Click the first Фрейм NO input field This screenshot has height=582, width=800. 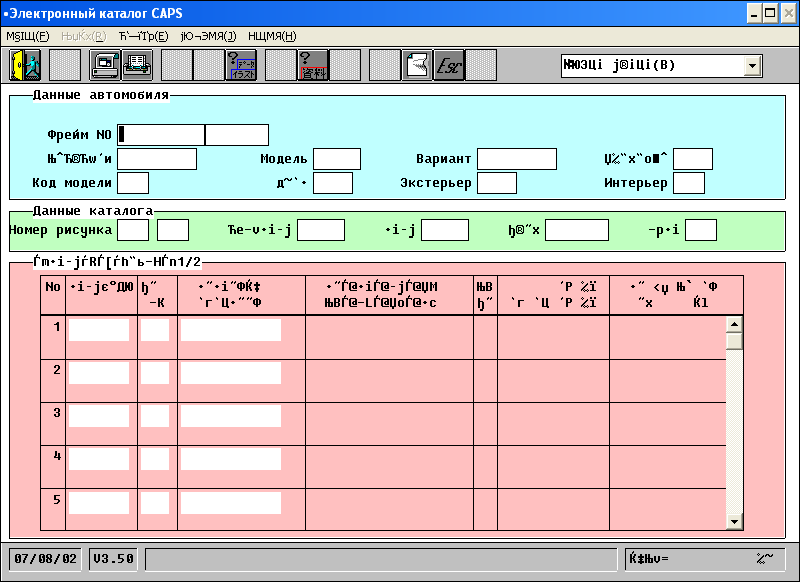point(161,135)
